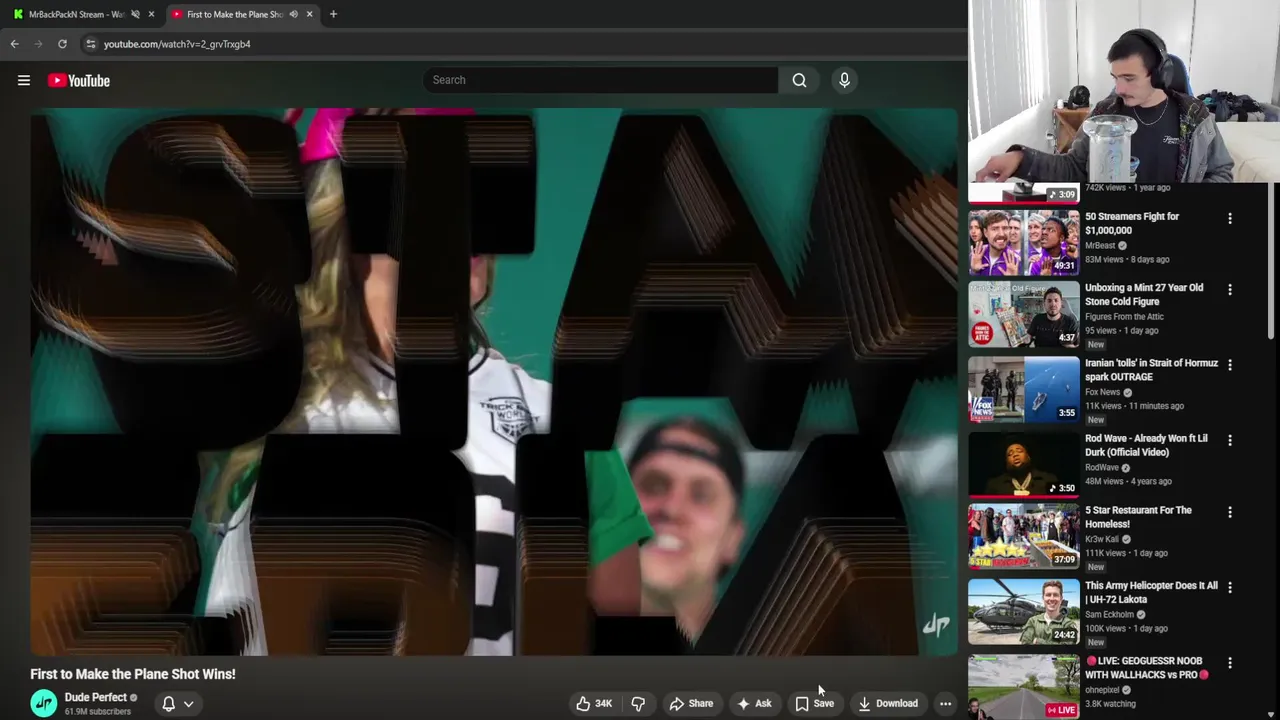Open LIVE GEOGUESSR NOOB stream title
Viewport: 1280px width, 720px height.
[x=1146, y=667]
